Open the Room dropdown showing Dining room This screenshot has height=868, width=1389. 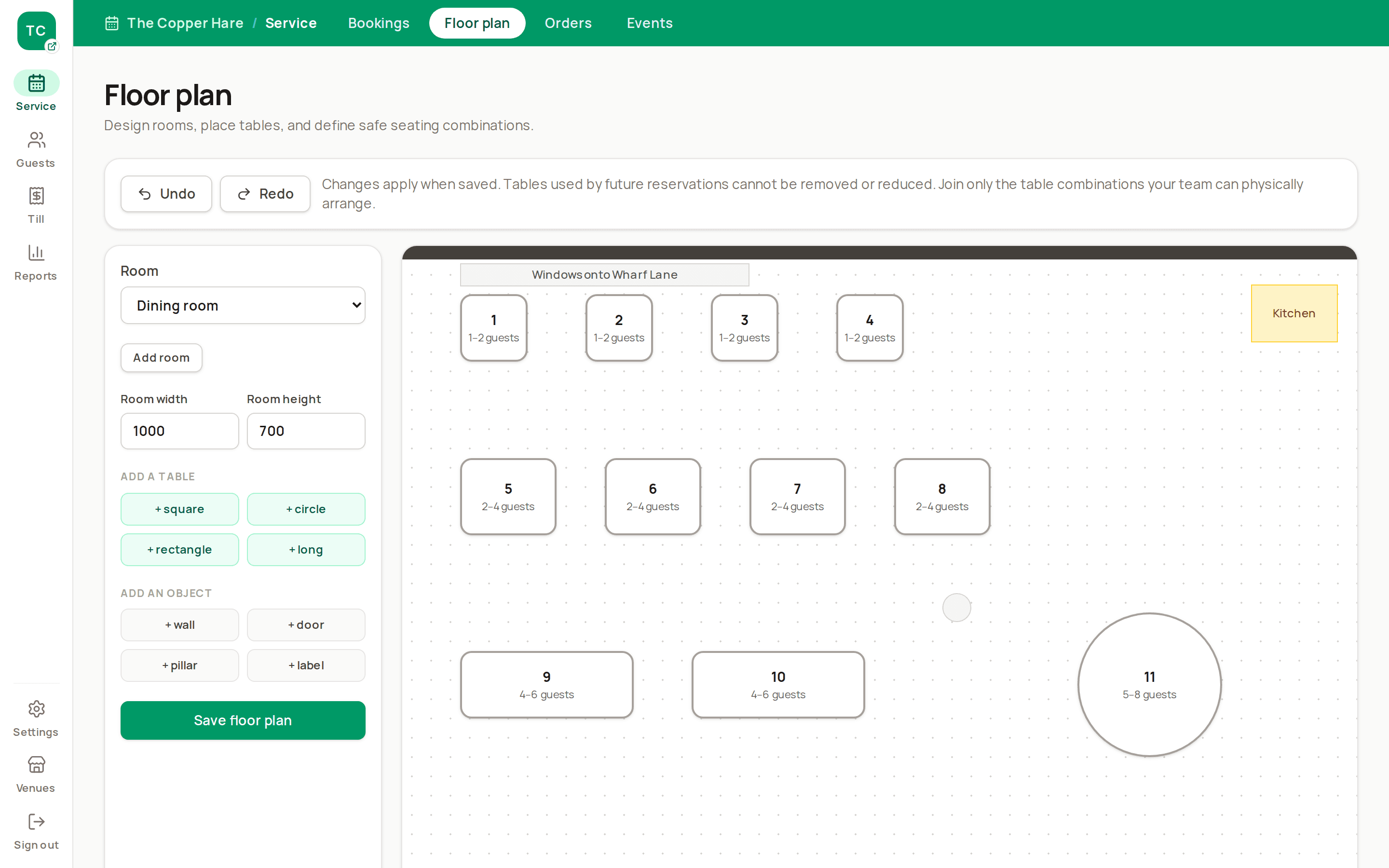(x=243, y=305)
